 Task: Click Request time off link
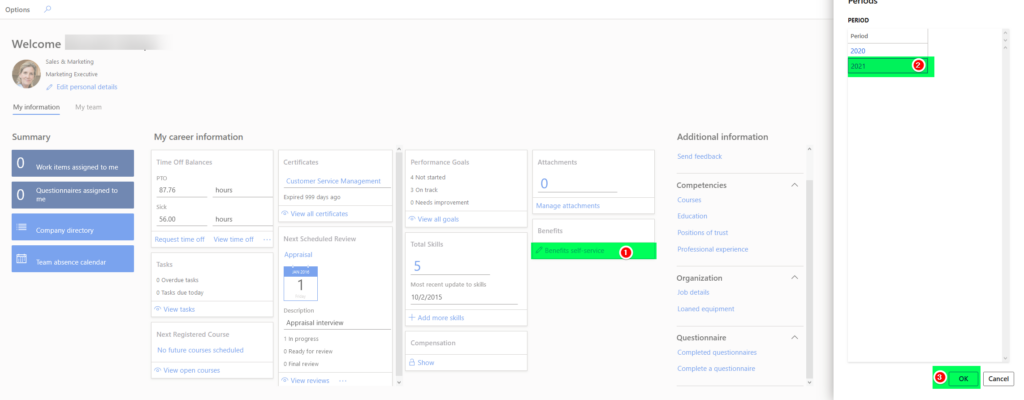pos(180,239)
